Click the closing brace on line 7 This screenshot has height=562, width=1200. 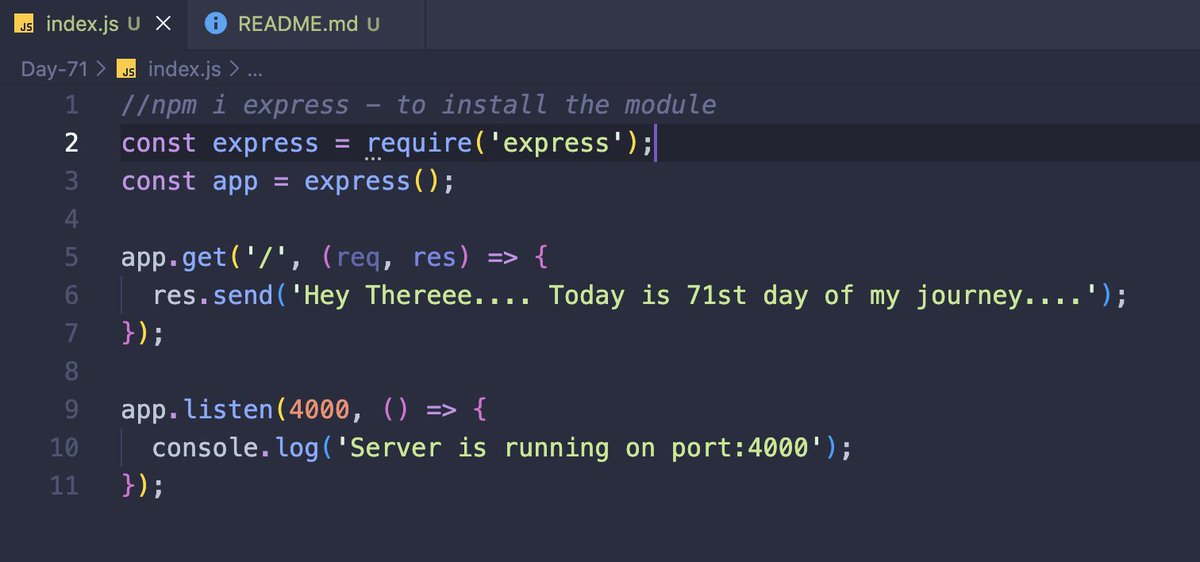pyautogui.click(x=128, y=333)
